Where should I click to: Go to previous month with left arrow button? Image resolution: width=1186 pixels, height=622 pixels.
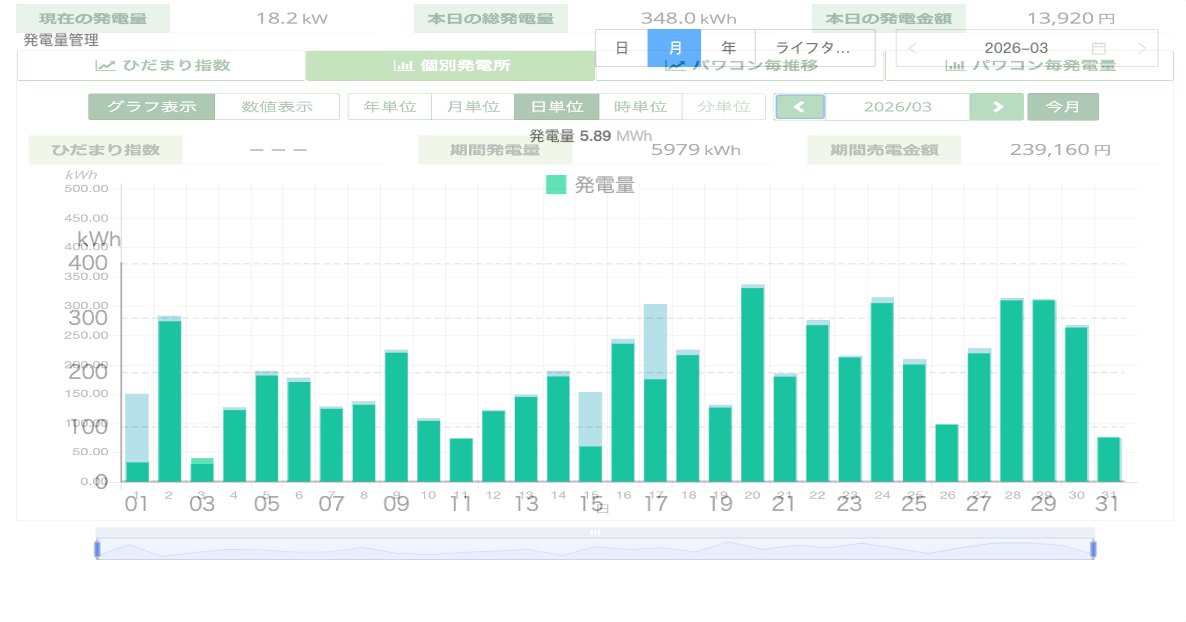tap(800, 107)
